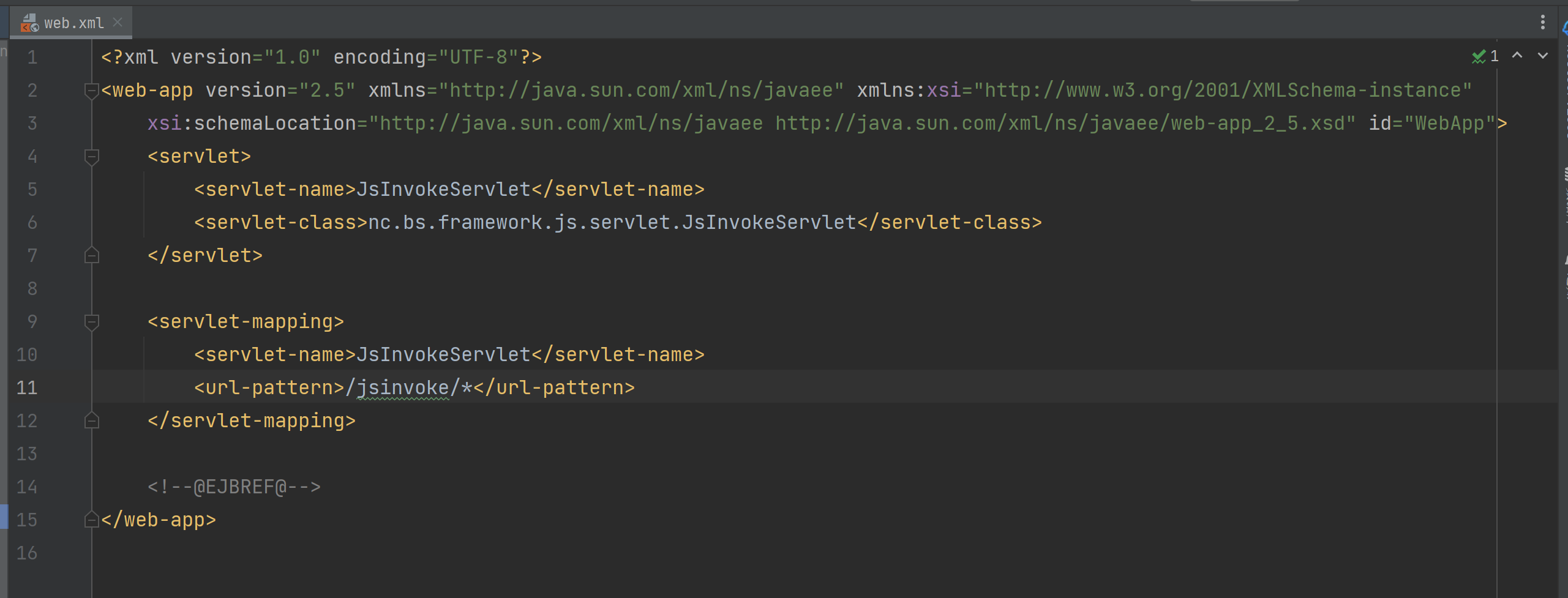The width and height of the screenshot is (1568, 598).
Task: Click the underlined jsinvoke word in url-pattern
Action: coord(403,388)
